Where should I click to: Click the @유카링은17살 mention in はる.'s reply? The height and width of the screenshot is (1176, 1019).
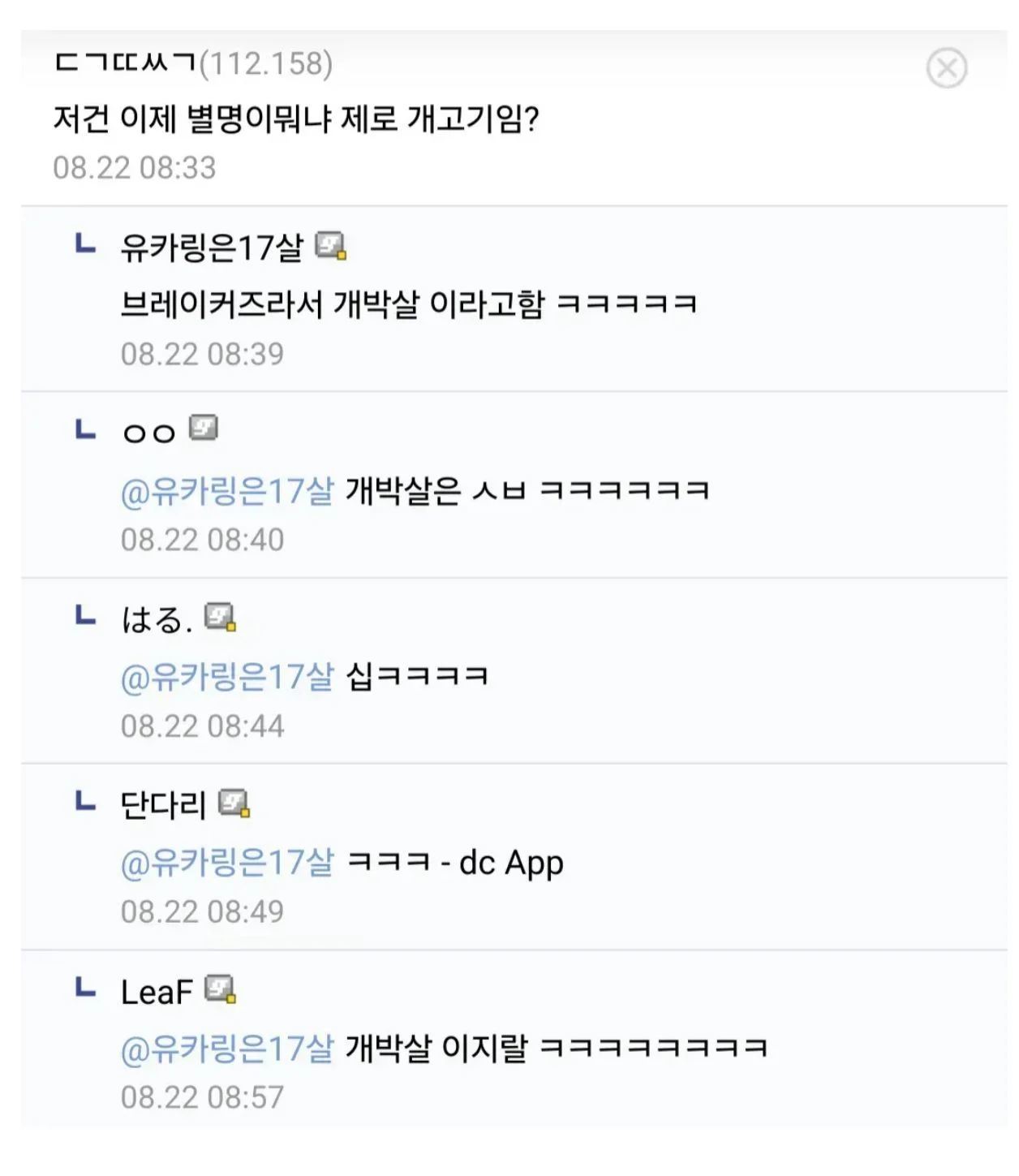[227, 677]
